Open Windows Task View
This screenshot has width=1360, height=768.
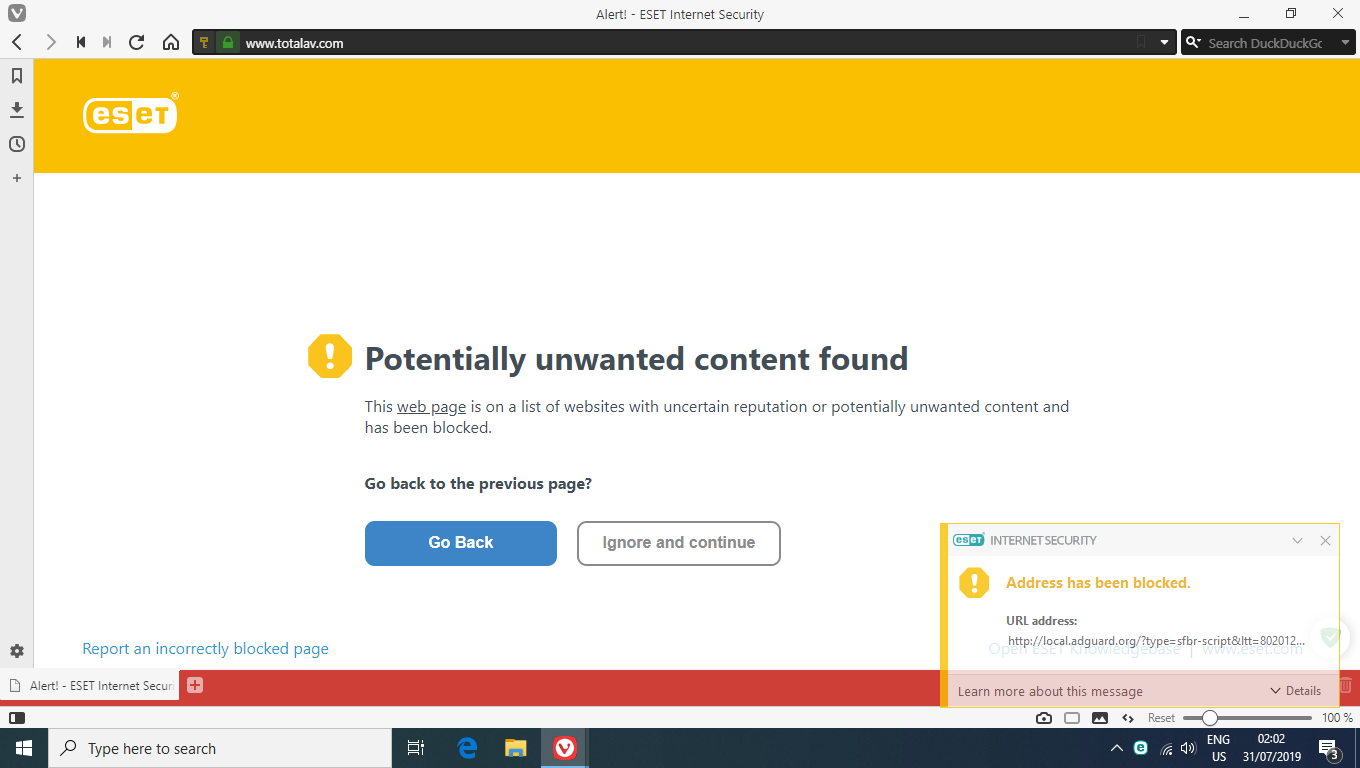point(416,748)
